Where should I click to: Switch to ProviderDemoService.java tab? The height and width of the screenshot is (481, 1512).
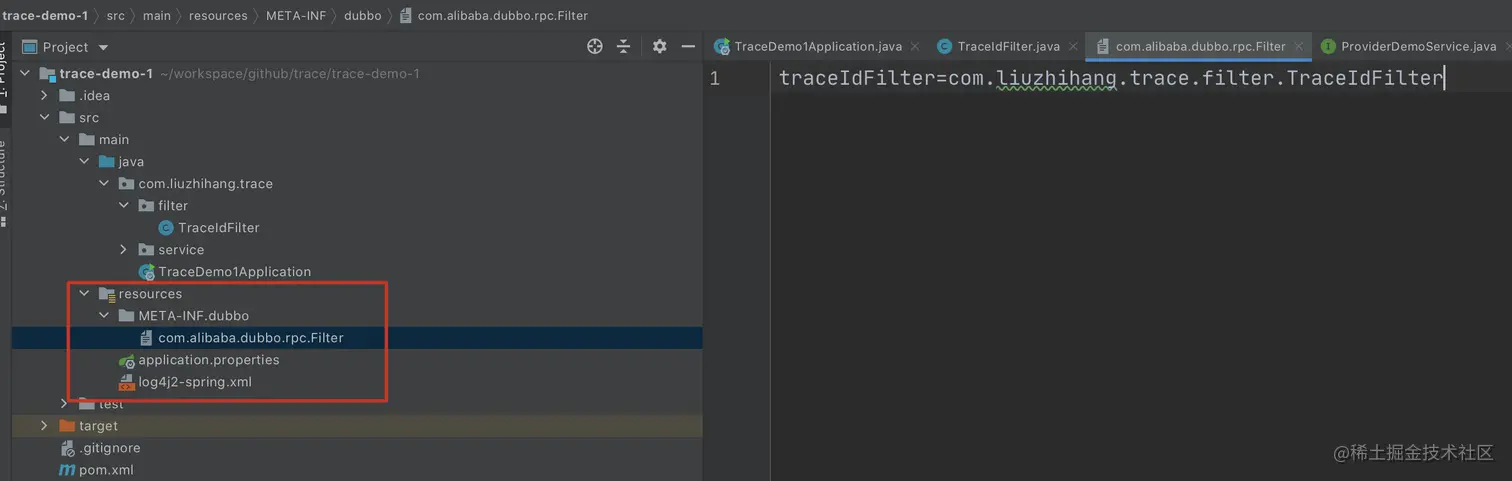(x=1418, y=46)
